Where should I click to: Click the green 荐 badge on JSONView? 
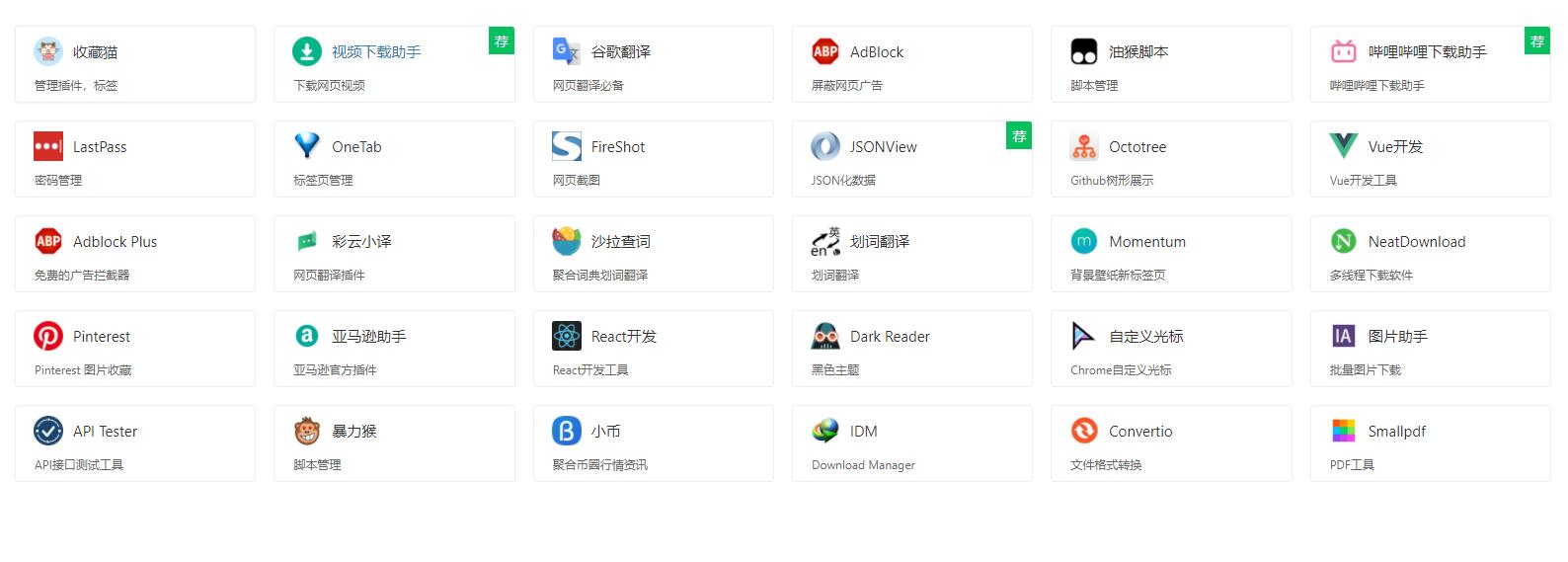[1019, 135]
